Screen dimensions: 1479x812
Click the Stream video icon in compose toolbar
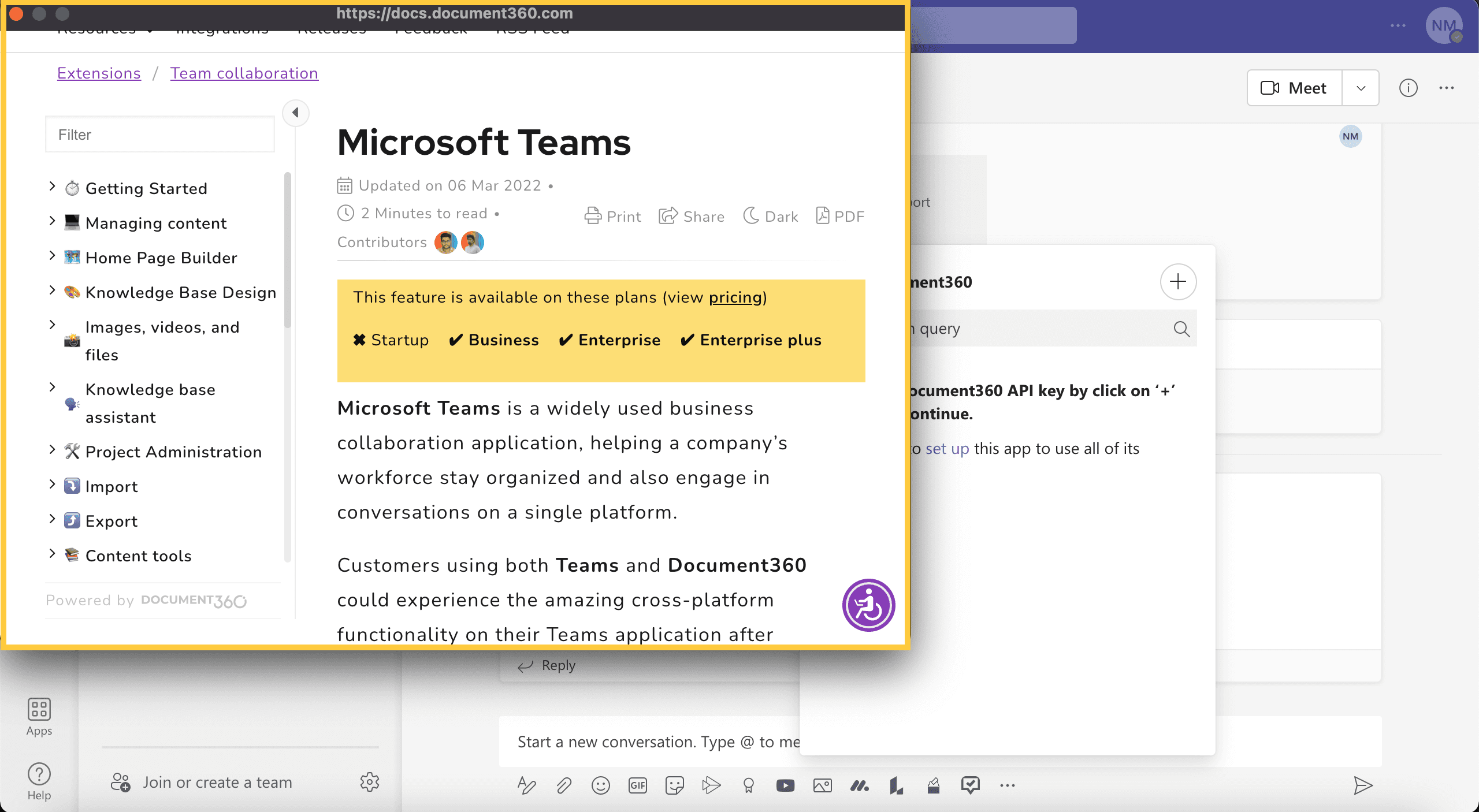coord(711,785)
